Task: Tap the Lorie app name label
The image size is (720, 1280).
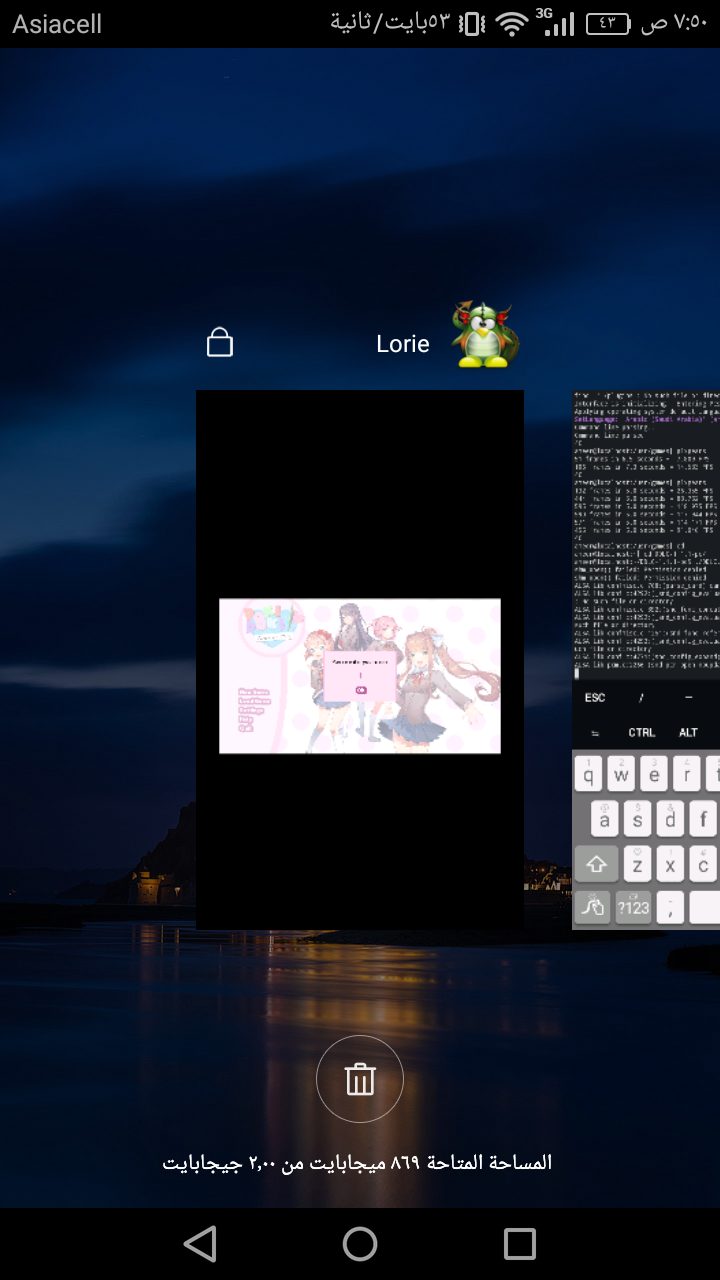Action: pyautogui.click(x=403, y=344)
